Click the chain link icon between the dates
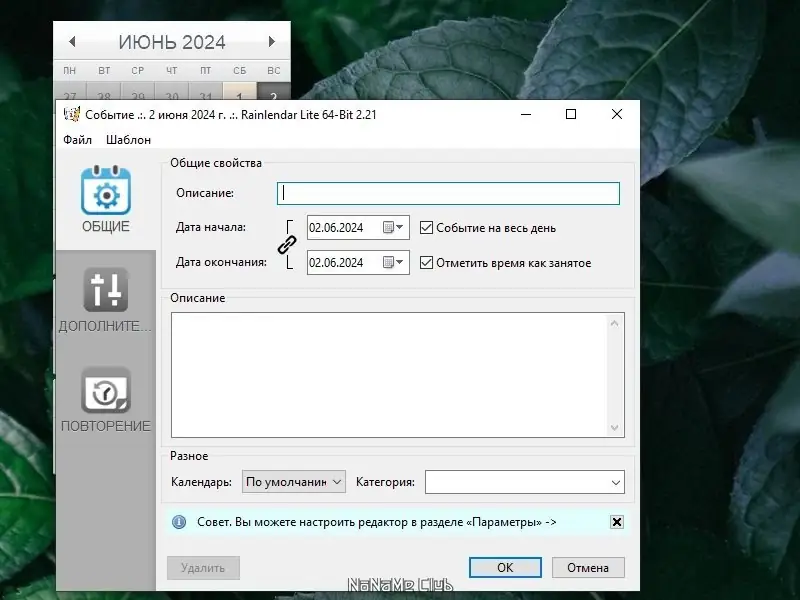800x600 pixels. pos(289,245)
